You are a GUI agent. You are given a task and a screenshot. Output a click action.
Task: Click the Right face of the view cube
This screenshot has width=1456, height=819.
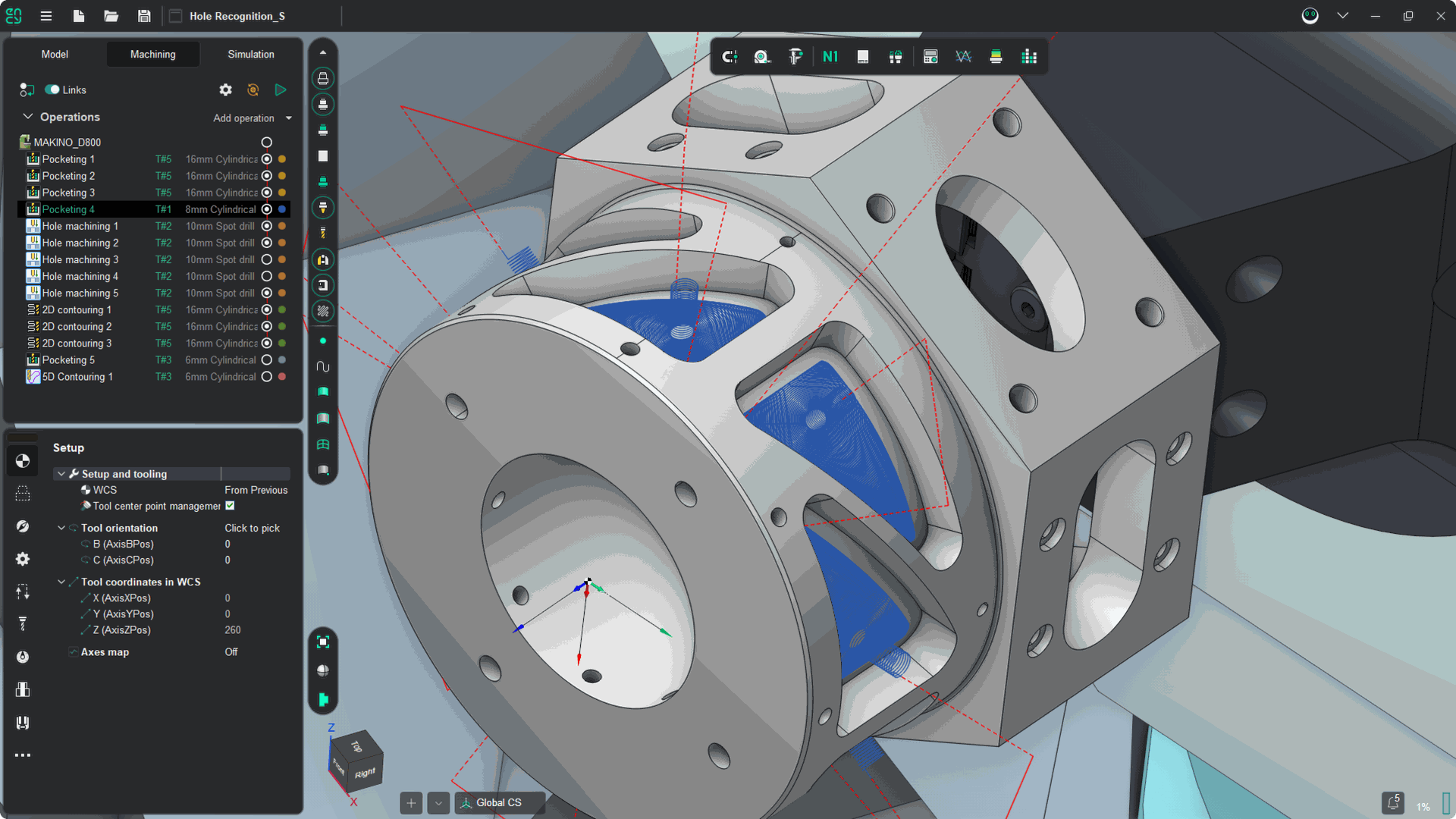point(365,773)
